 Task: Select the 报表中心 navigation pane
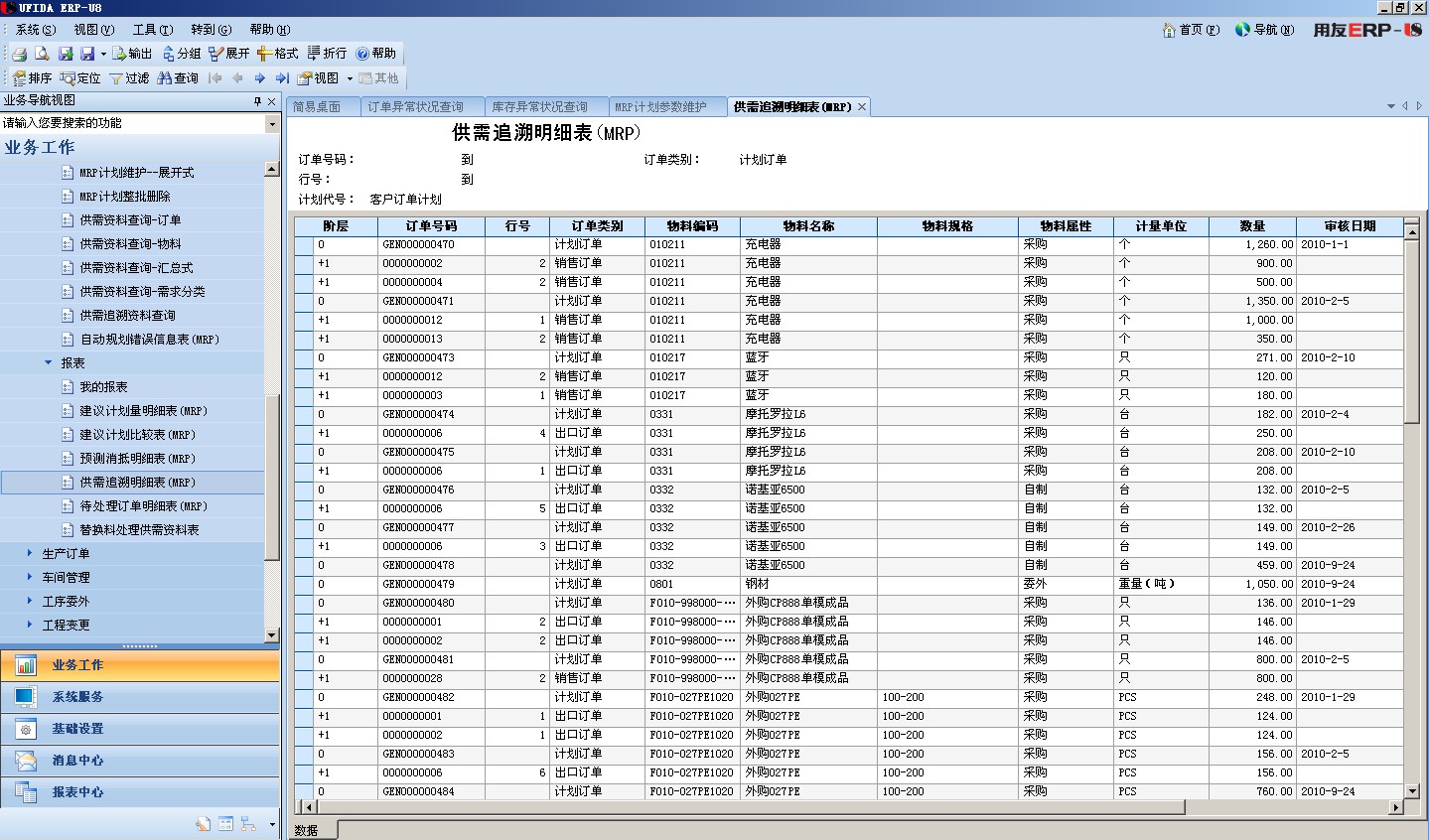139,792
